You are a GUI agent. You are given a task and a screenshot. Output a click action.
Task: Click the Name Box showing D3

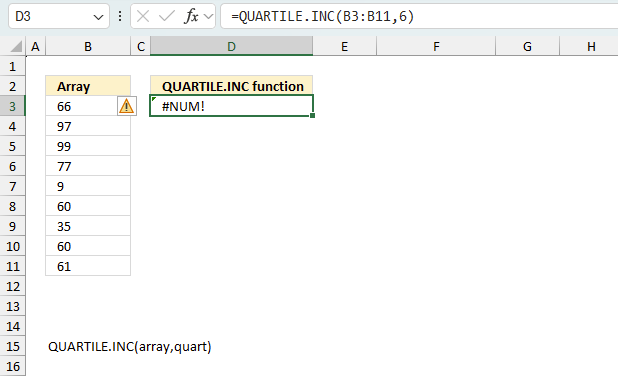59,17
